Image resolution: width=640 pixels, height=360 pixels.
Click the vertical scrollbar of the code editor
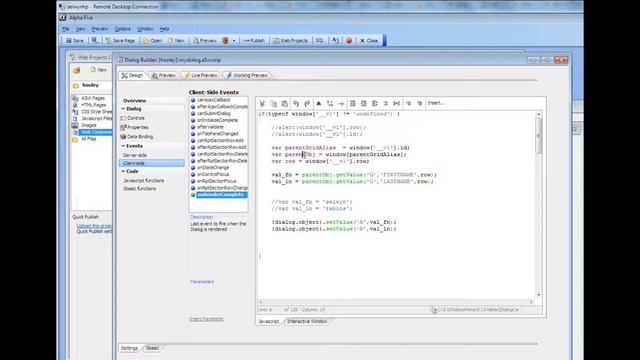coord(539,204)
